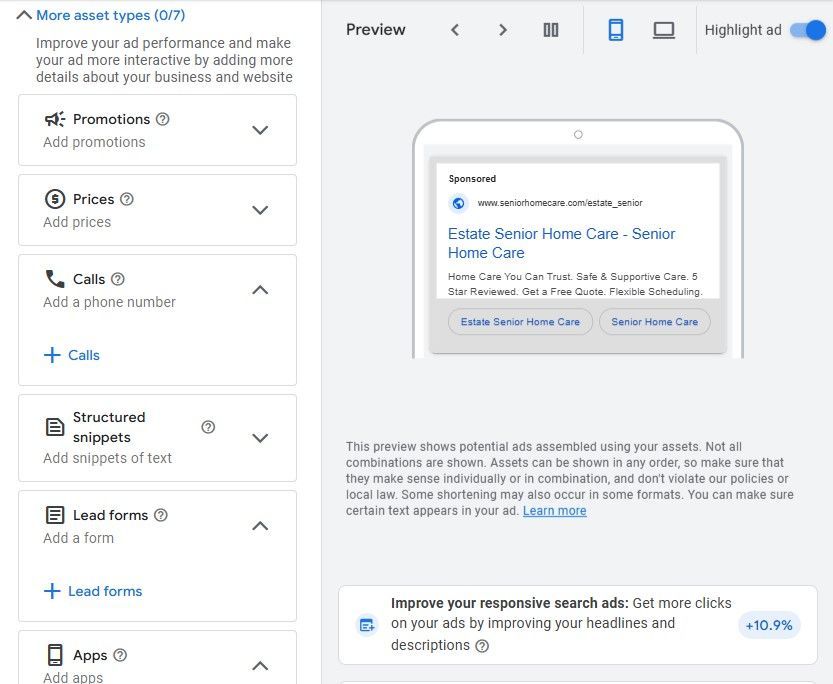
Task: Open help for Structured snippets
Action: coord(208,426)
